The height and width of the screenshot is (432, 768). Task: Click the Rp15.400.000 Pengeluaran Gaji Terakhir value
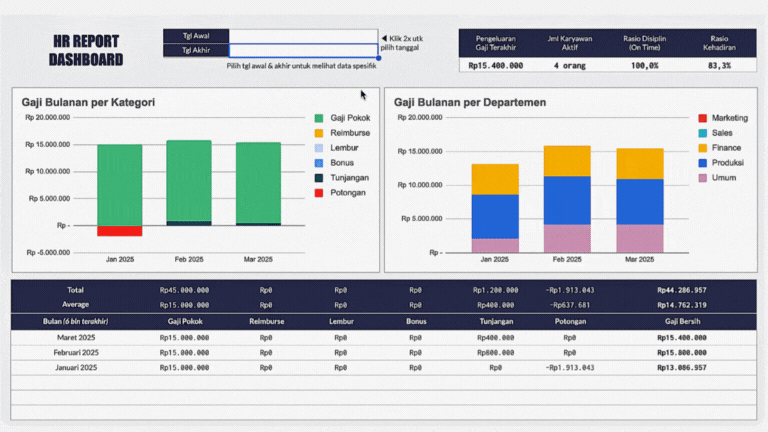[x=495, y=65]
